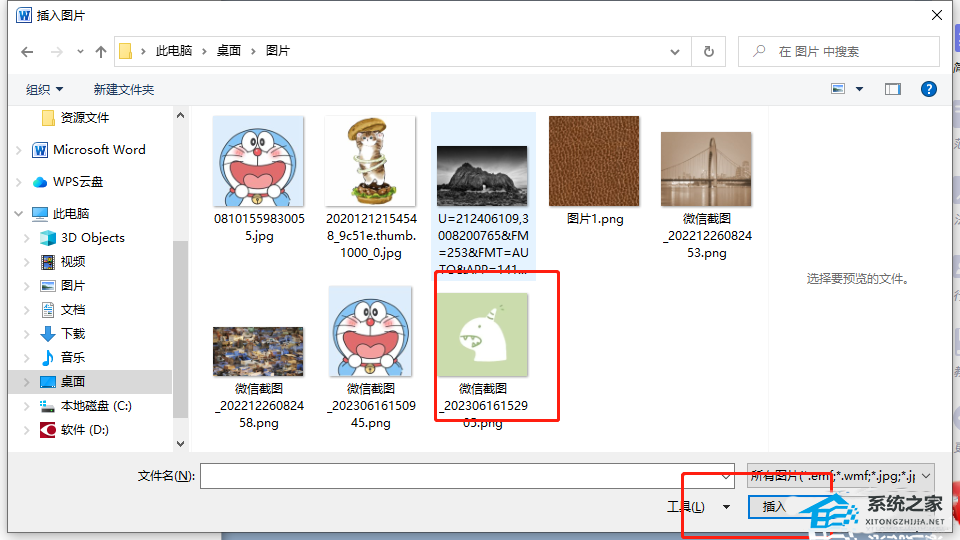960x540 pixels.
Task: Select 资源文件 folder in the sidebar
Action: click(75, 118)
